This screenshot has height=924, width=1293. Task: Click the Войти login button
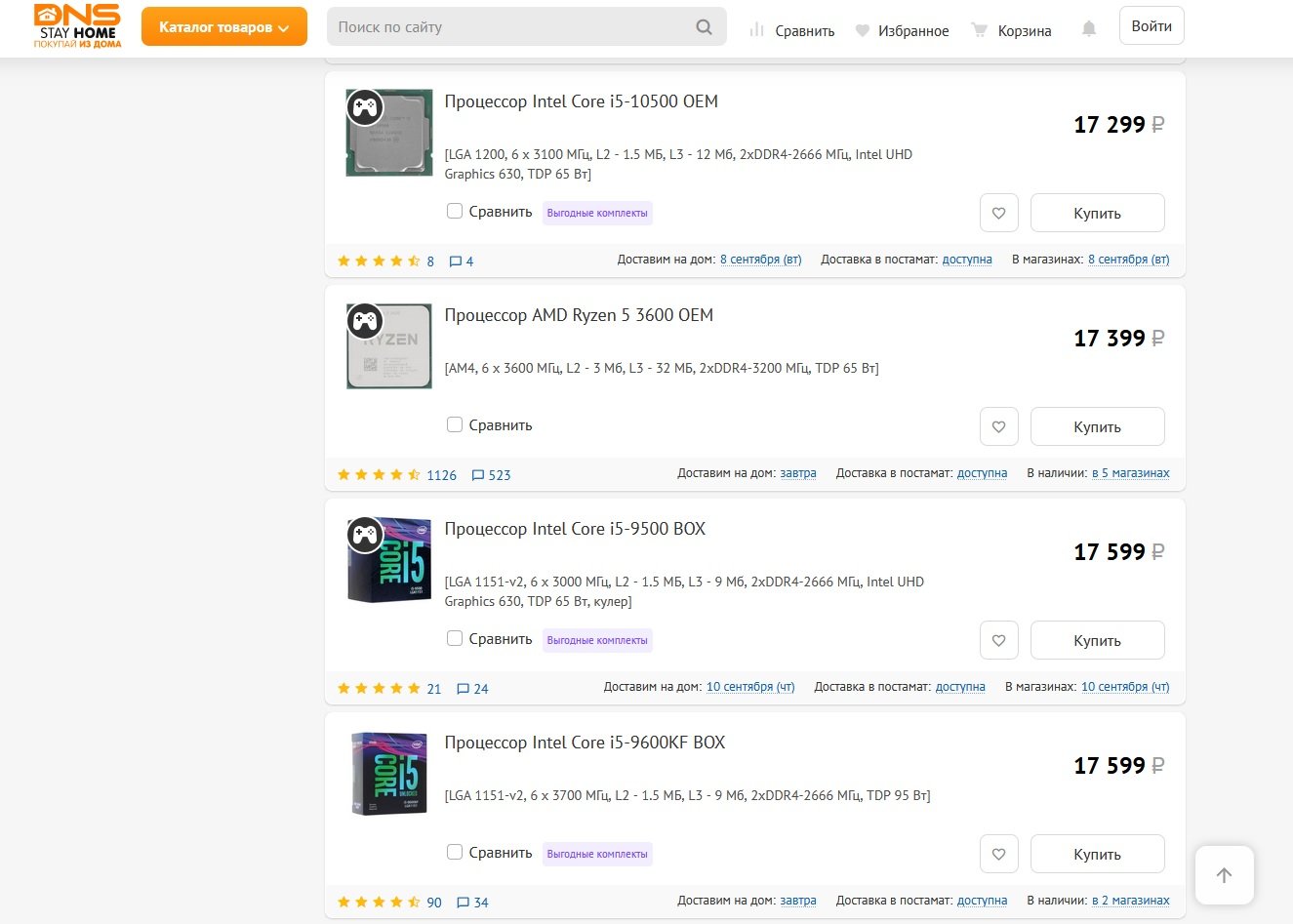pyautogui.click(x=1152, y=26)
